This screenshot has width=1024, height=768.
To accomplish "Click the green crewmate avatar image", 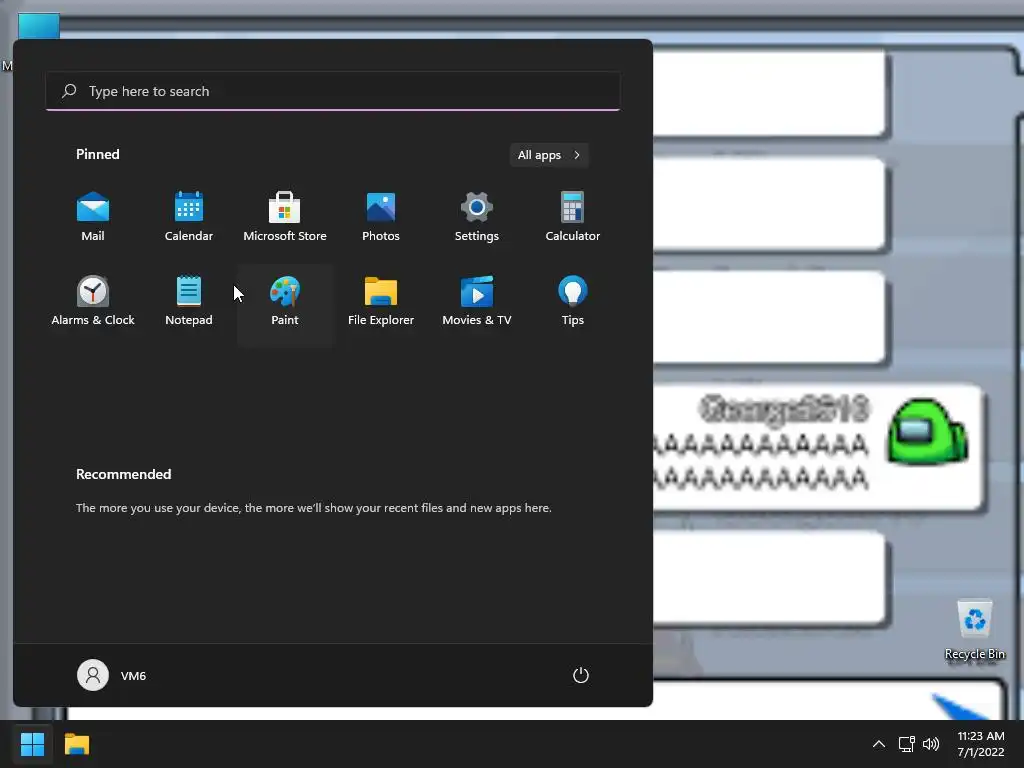I will pyautogui.click(x=927, y=432).
